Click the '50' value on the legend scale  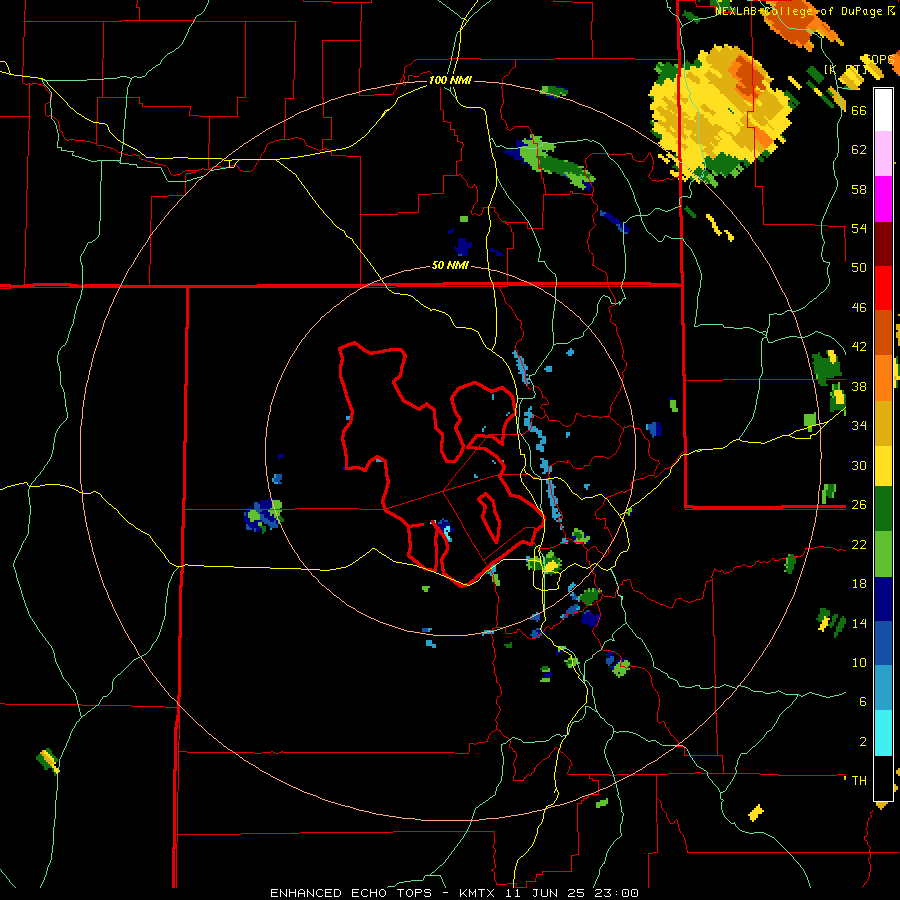[859, 268]
